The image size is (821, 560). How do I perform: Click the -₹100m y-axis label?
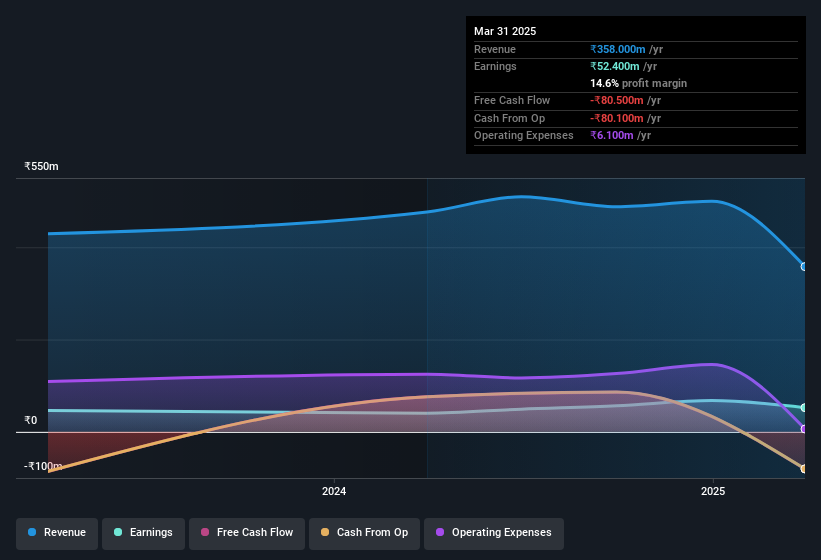point(43,466)
